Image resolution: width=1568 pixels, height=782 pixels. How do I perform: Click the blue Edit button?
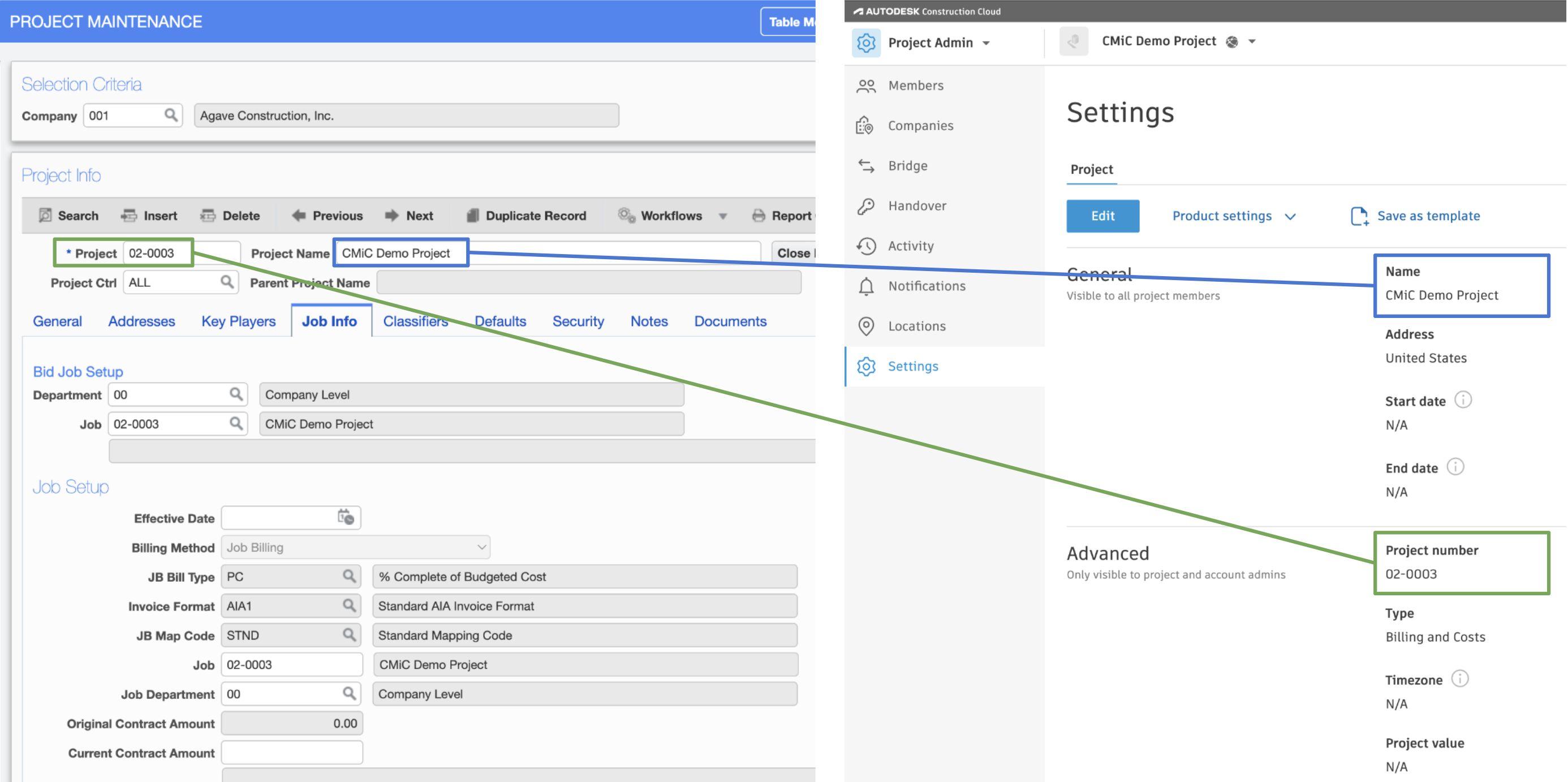click(1102, 216)
